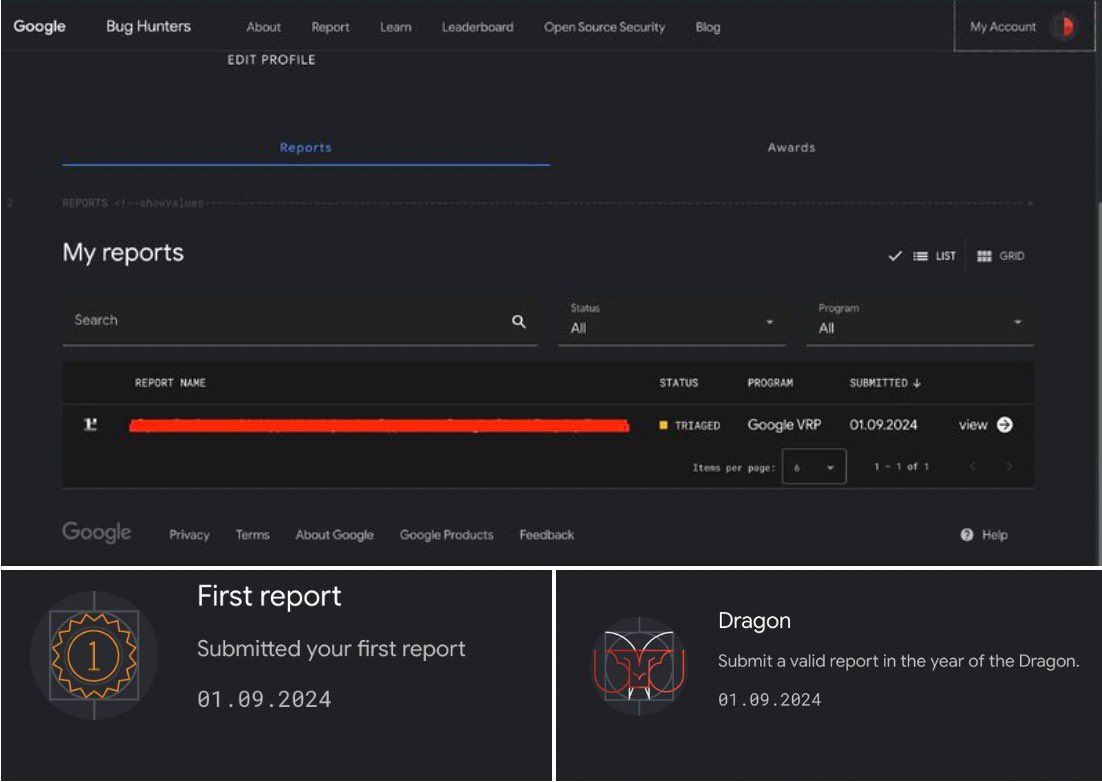Click the My Account button
The width and height of the screenshot is (1102, 782).
pyautogui.click(x=1024, y=27)
